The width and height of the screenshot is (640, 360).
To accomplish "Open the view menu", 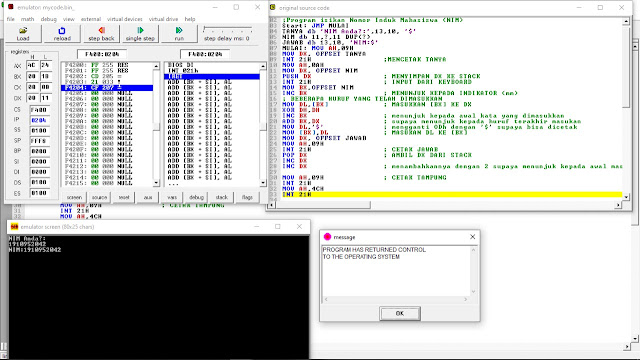I will 69,19.
